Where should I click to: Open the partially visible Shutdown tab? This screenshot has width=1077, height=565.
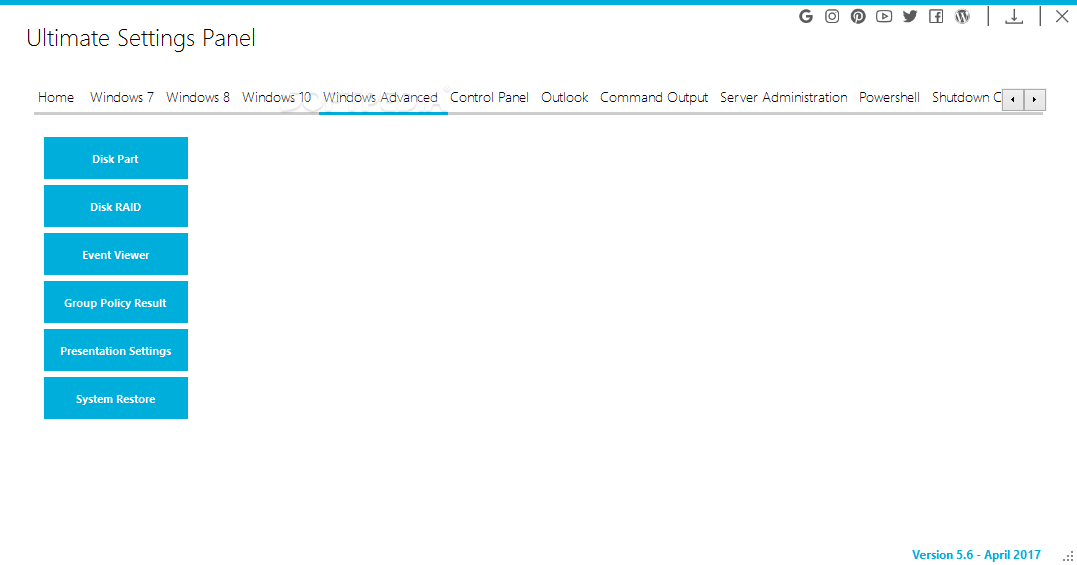966,97
